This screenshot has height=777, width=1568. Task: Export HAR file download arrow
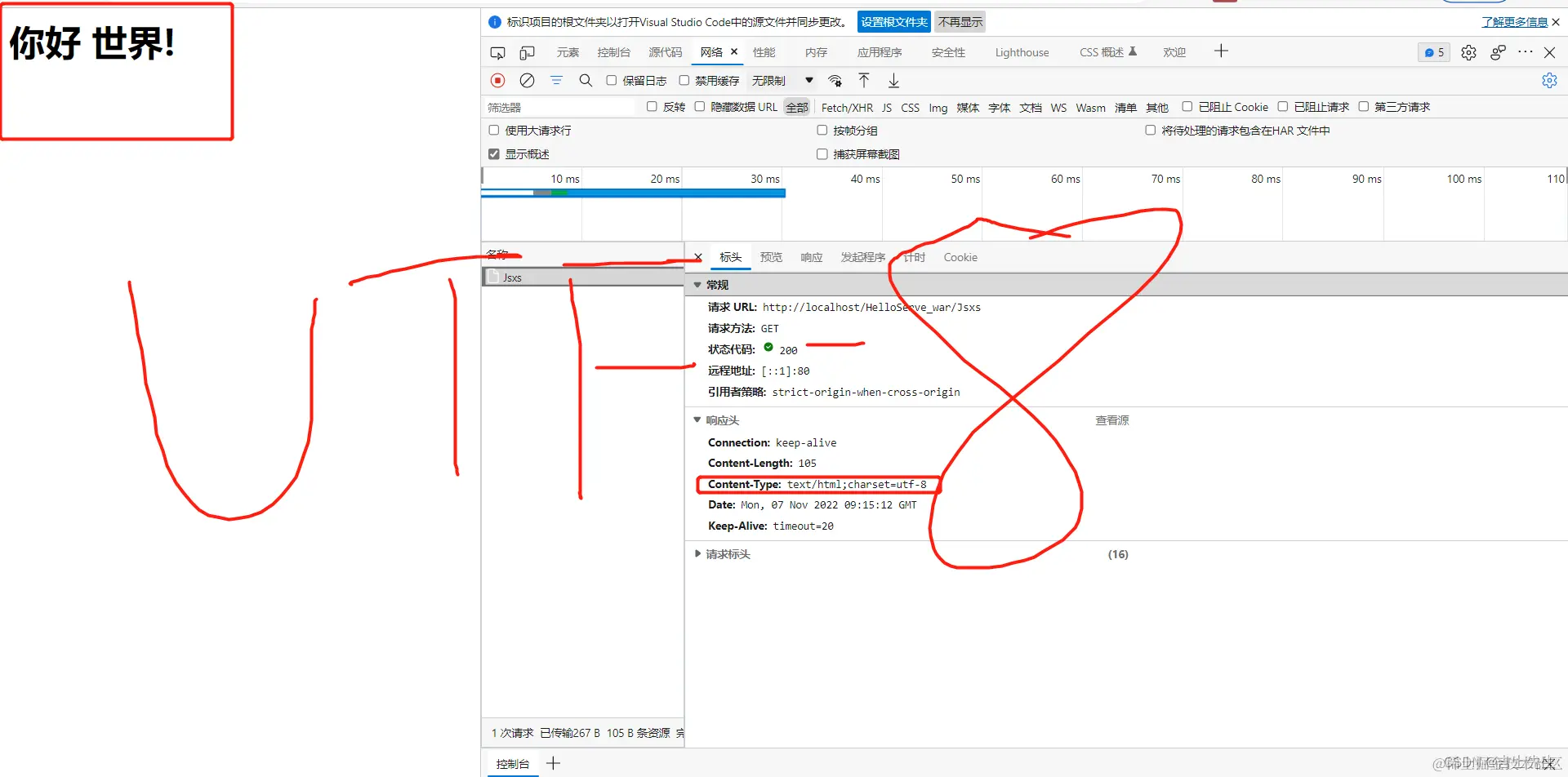pyautogui.click(x=894, y=81)
